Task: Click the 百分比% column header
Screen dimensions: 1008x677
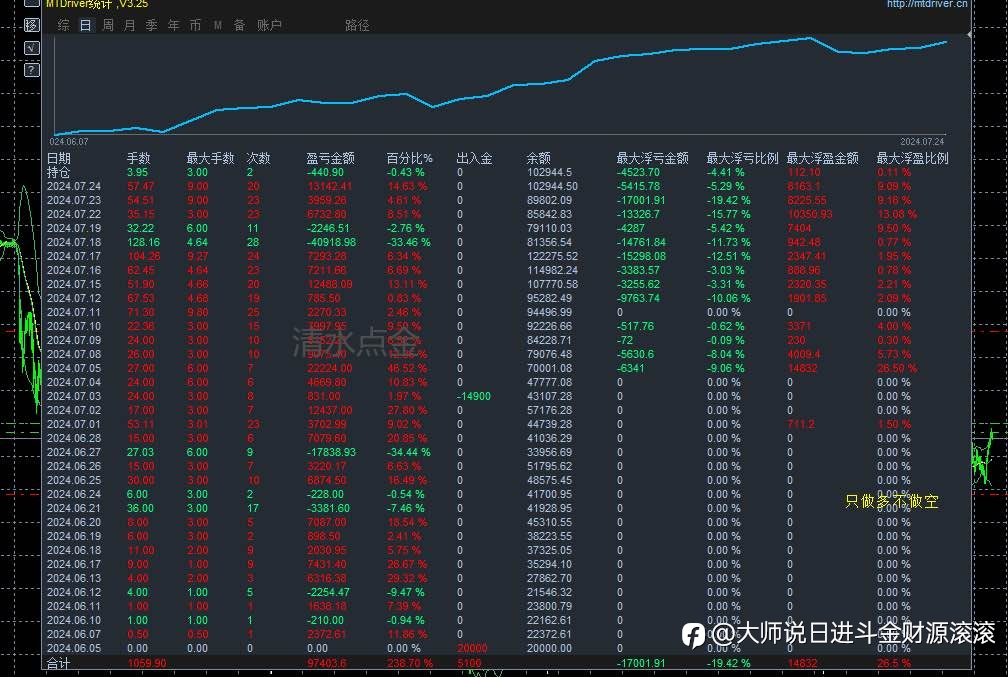Action: pos(410,158)
